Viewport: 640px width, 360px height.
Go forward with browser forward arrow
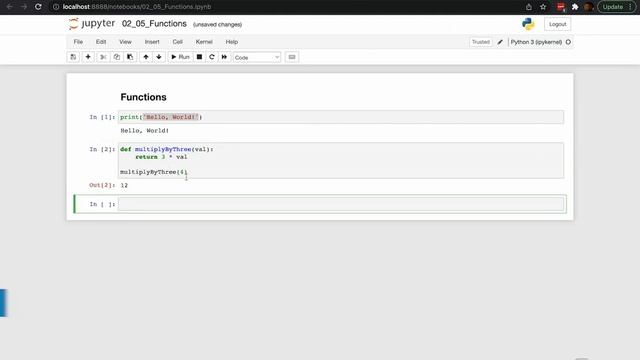tap(24, 7)
